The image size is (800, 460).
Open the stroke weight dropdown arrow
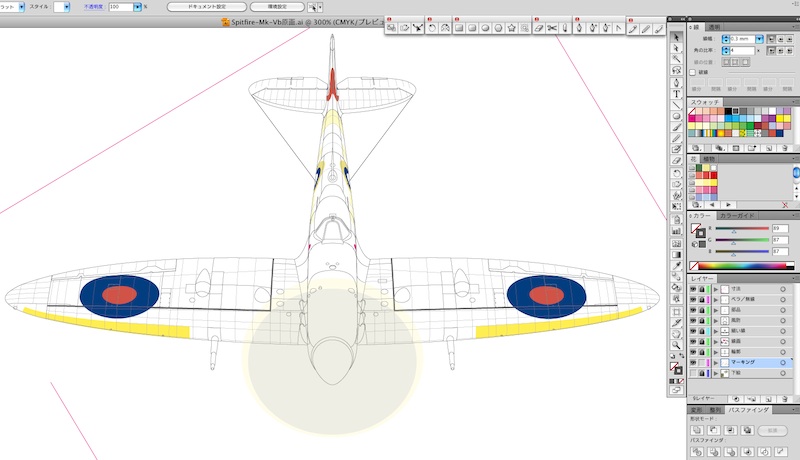point(759,39)
